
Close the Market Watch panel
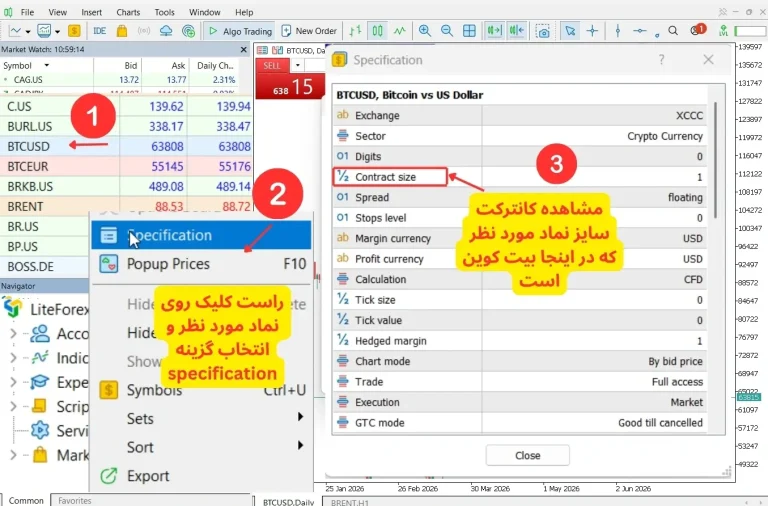(243, 49)
